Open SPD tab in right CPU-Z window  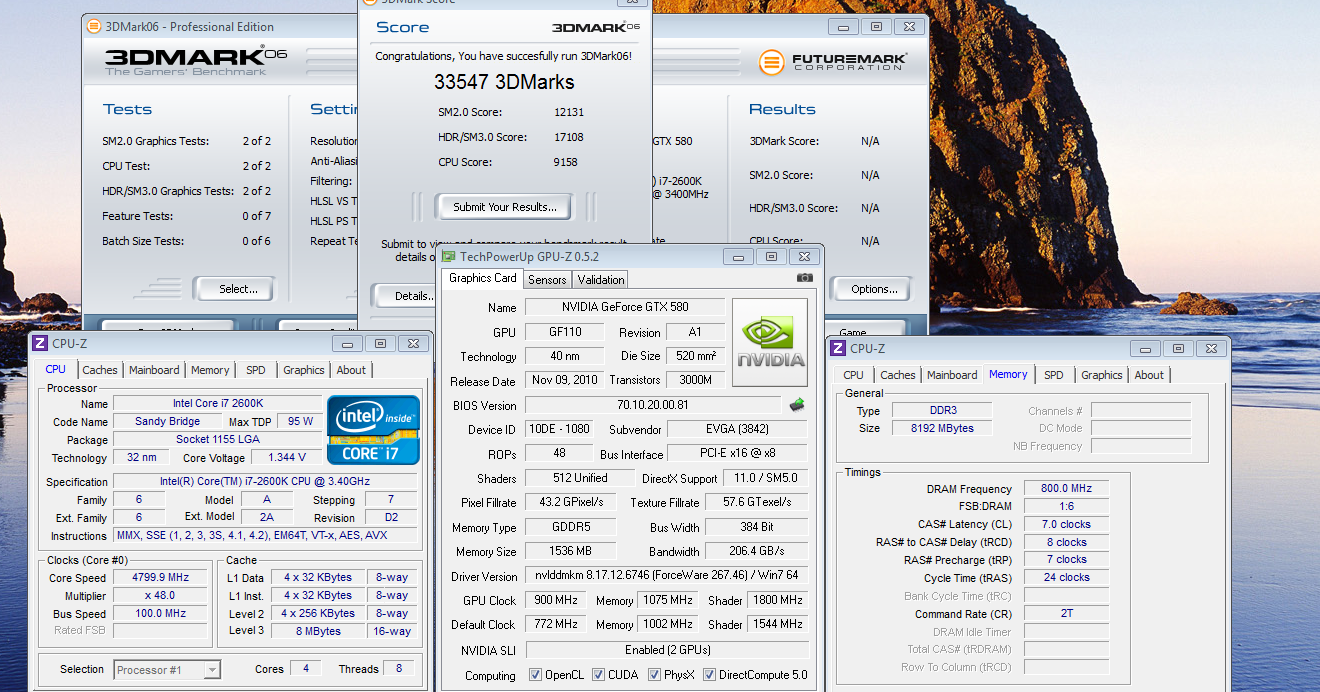point(1054,375)
